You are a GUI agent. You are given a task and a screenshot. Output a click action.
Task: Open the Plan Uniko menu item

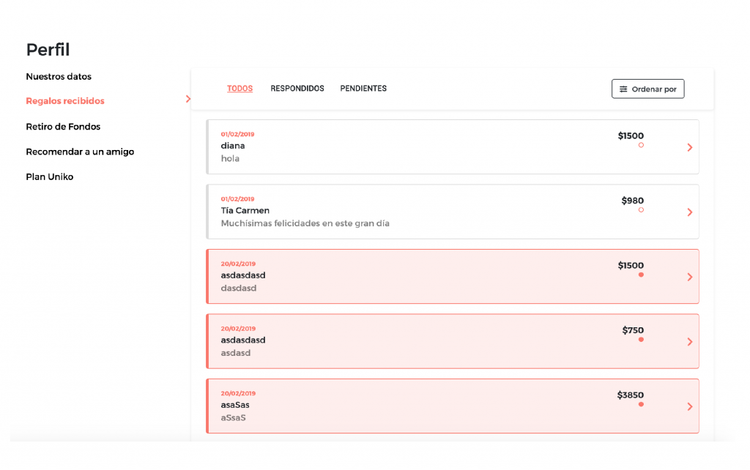(x=49, y=177)
